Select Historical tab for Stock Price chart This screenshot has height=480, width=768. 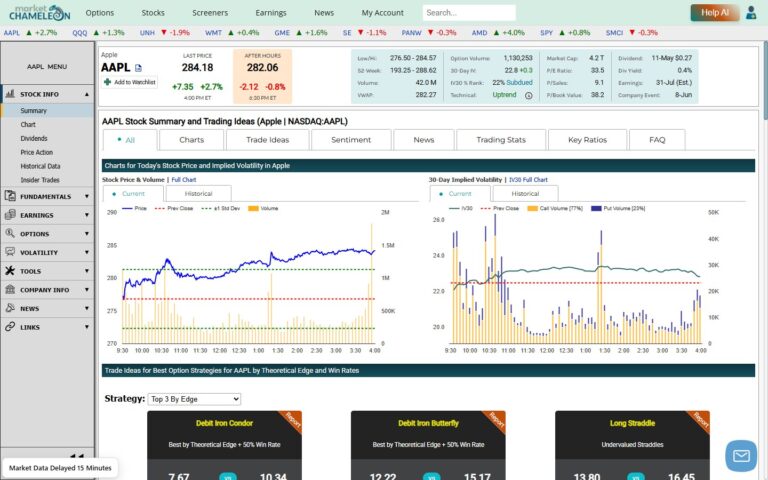[x=198, y=193]
